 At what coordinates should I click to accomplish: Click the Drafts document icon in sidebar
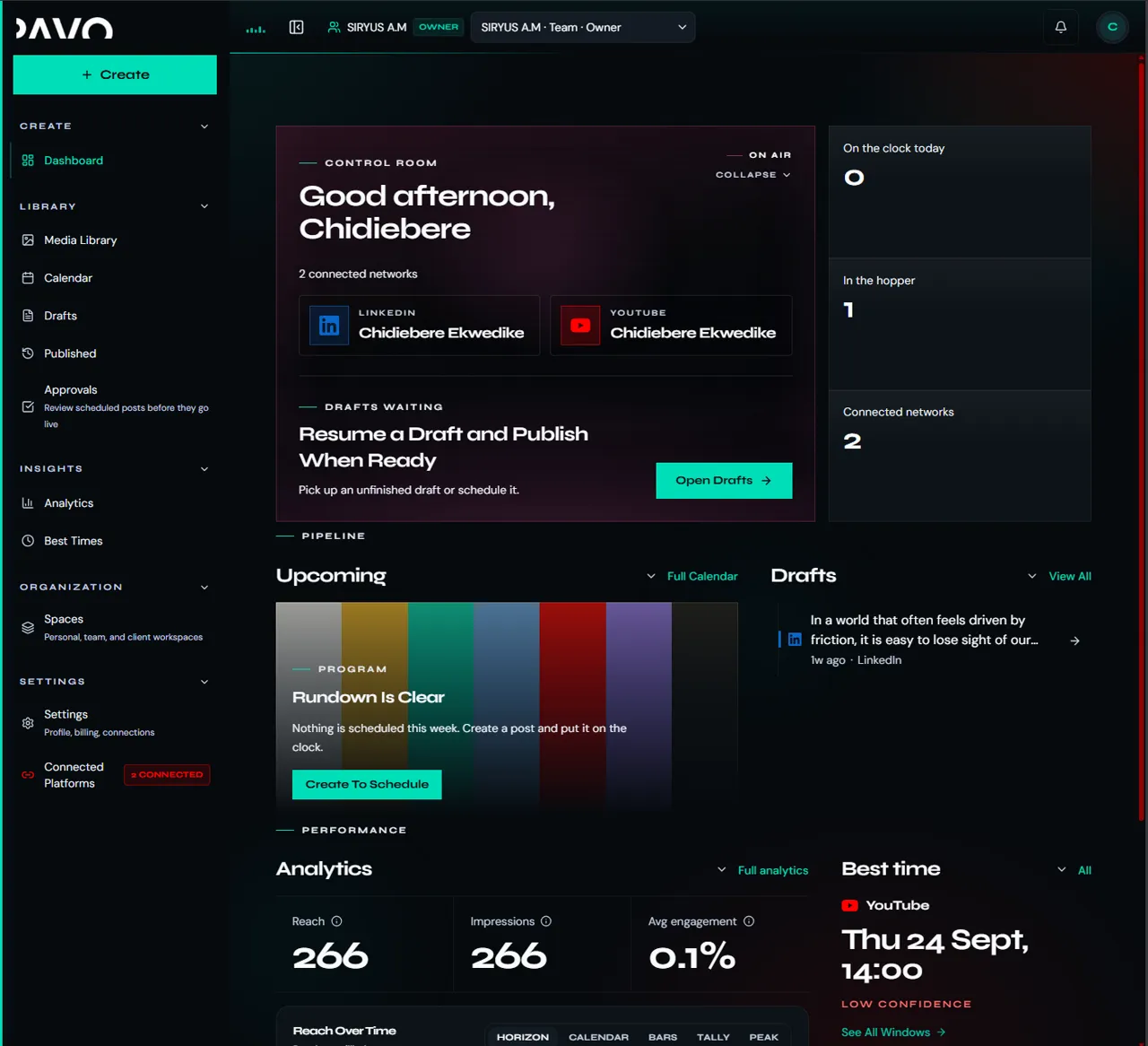pyautogui.click(x=28, y=316)
